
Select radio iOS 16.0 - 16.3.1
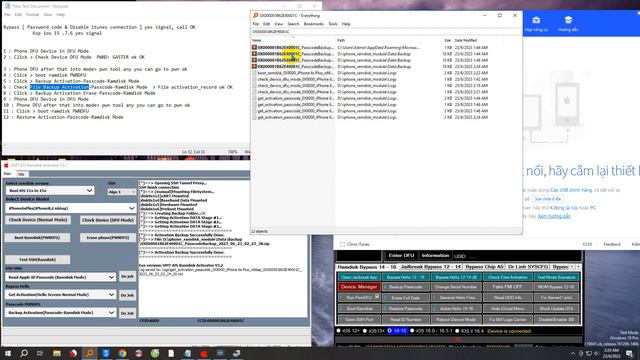[x=412, y=331]
